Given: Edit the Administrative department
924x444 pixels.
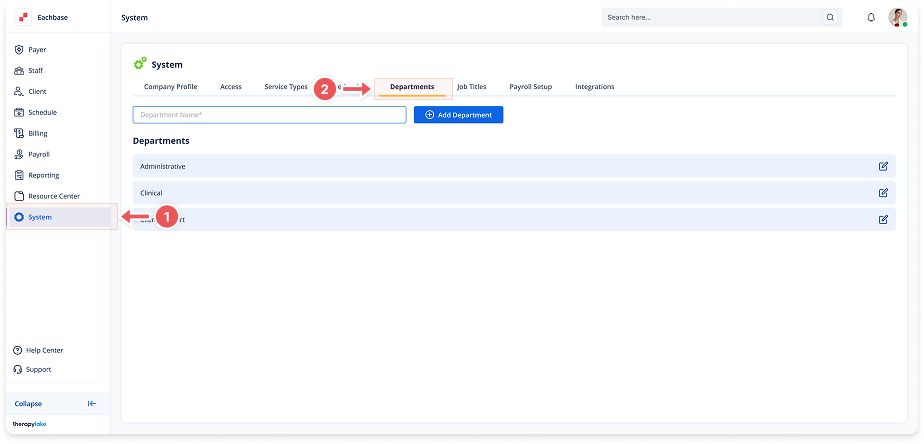Looking at the screenshot, I should (883, 166).
